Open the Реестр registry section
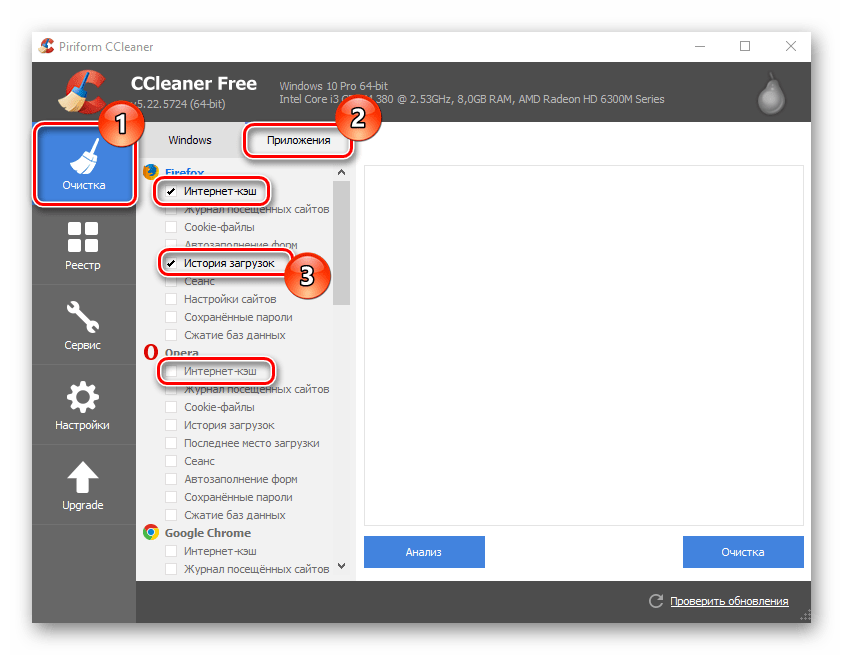 [x=83, y=245]
